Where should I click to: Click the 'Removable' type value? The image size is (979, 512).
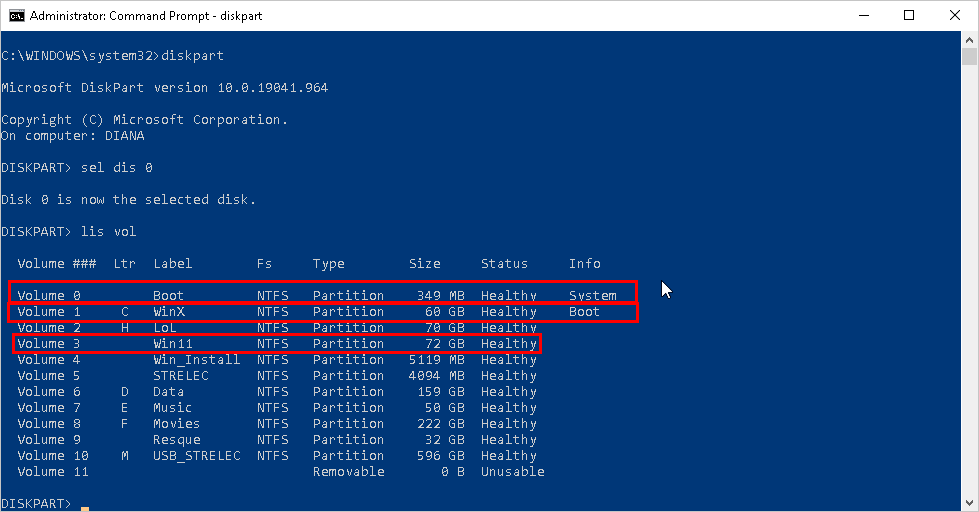point(348,472)
